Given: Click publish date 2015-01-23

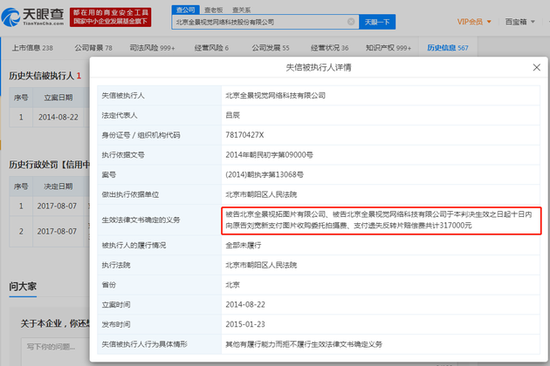Looking at the screenshot, I should (x=245, y=325).
